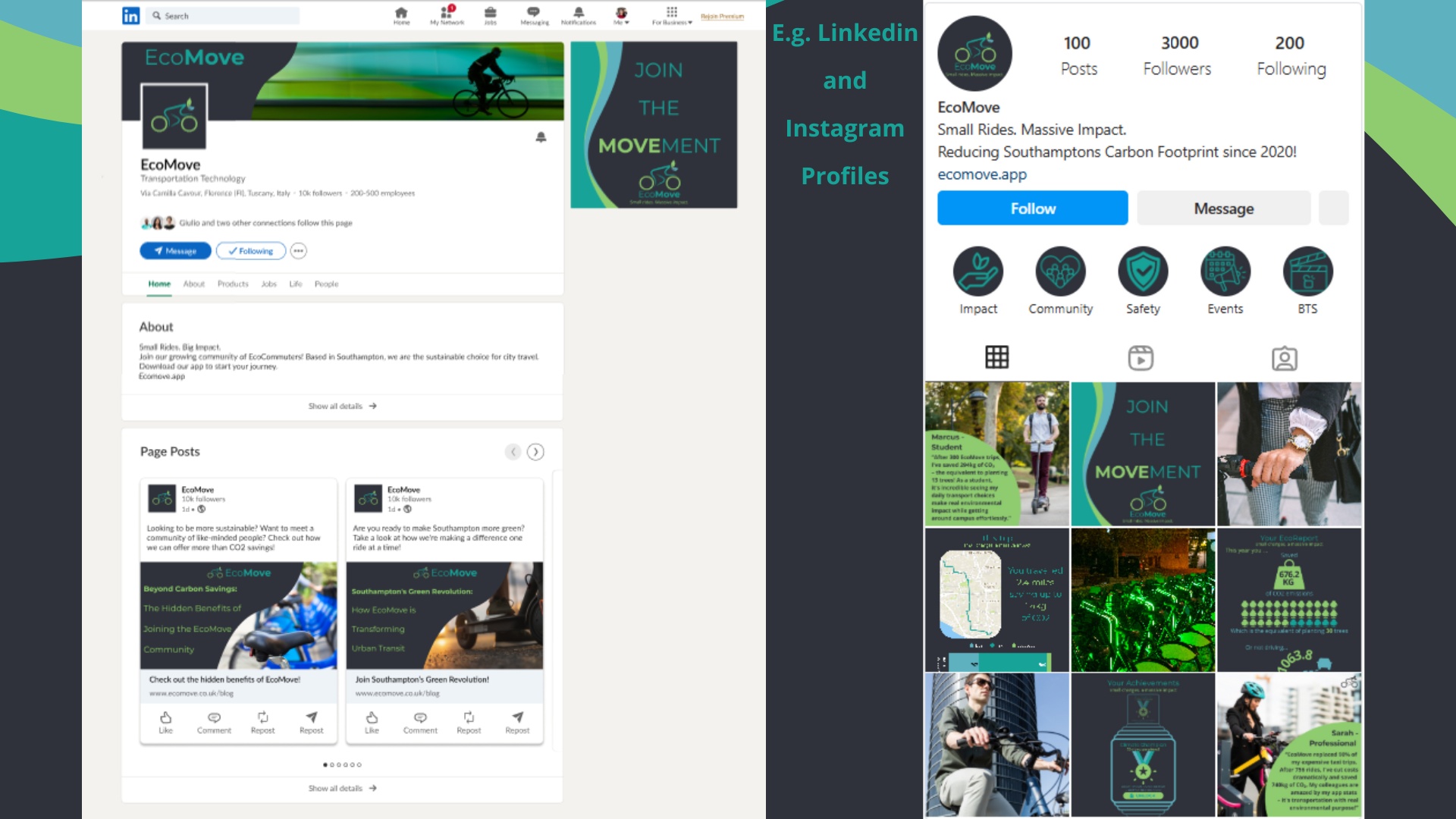This screenshot has height=819, width=1456.
Task: Open the Me profile dropdown
Action: [x=621, y=15]
